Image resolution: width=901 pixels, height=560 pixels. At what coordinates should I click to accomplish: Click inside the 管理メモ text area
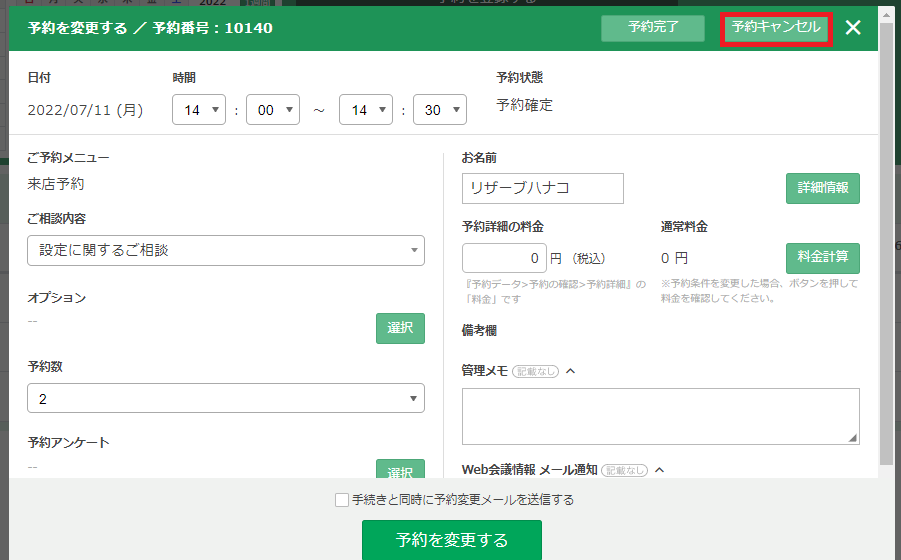click(x=661, y=416)
